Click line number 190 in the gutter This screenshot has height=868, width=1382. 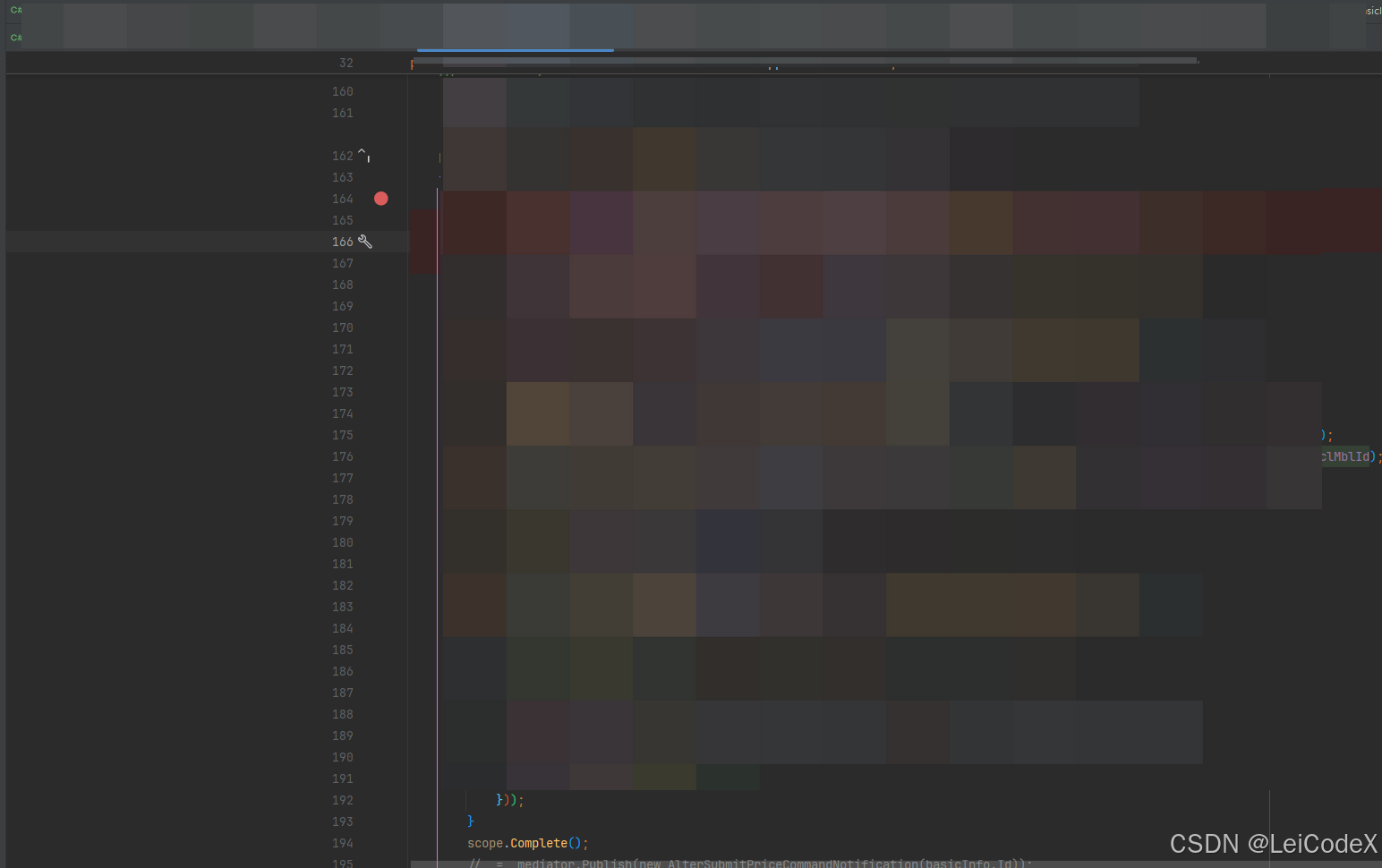pos(343,757)
